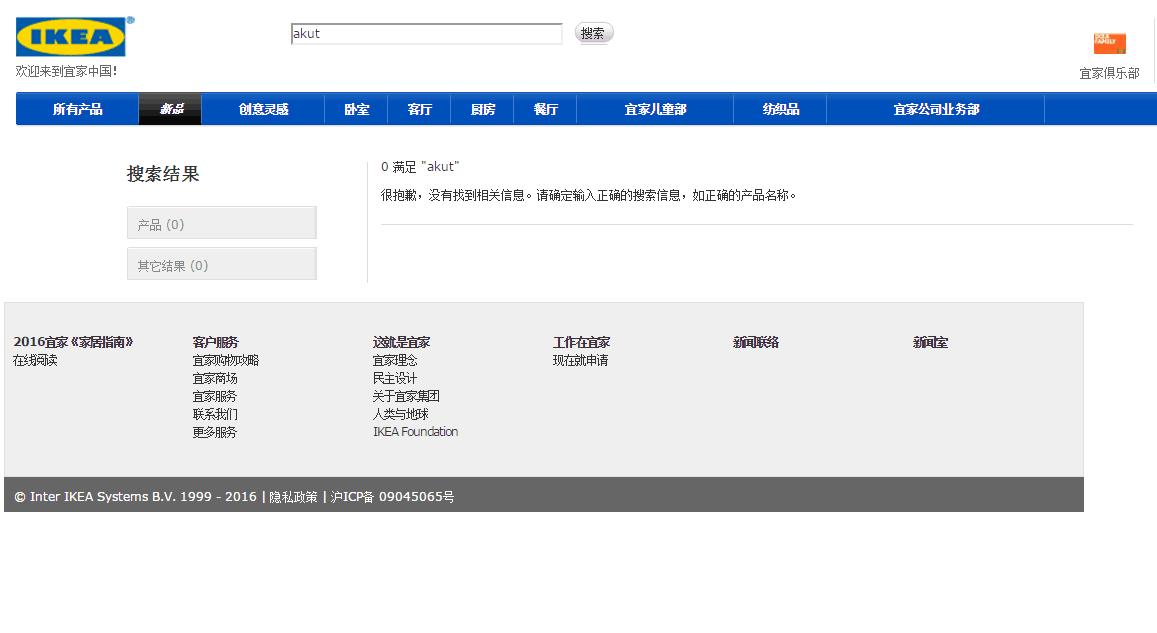Click inside the search input field
Viewport: 1157px width, 633px height.
point(425,32)
